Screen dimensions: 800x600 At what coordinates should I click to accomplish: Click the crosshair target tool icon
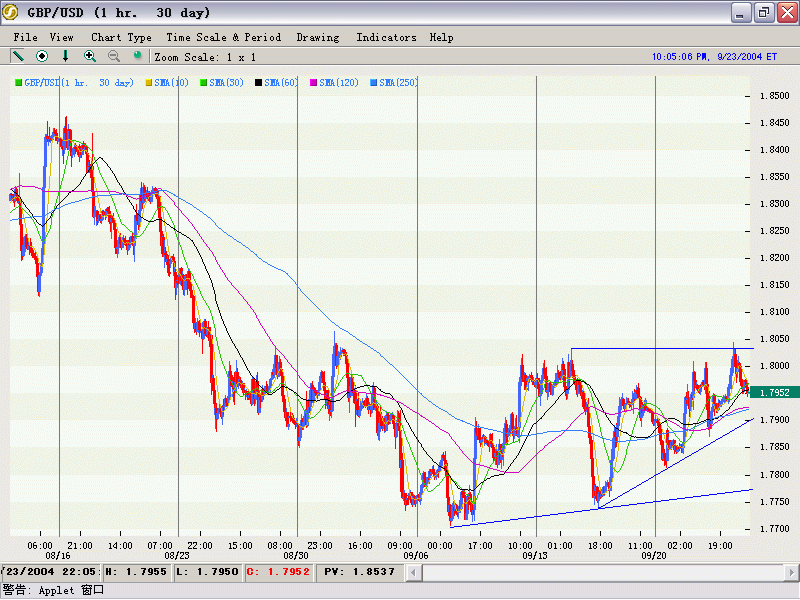[x=42, y=57]
